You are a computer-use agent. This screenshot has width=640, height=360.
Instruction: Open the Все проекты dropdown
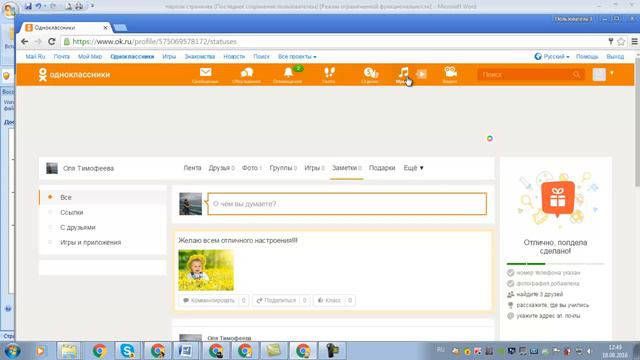pos(297,57)
